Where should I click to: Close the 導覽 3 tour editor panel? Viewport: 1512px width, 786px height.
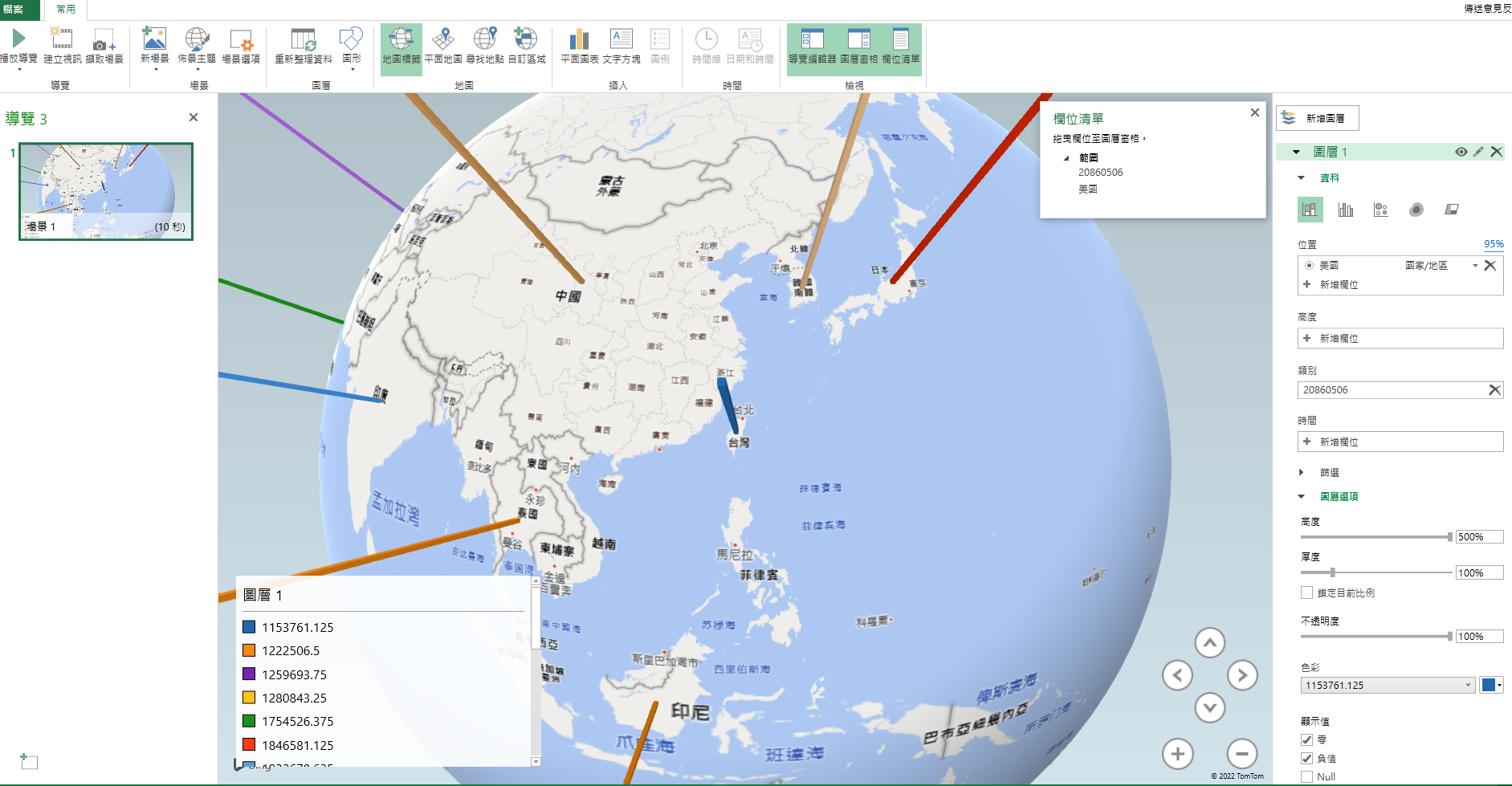[x=194, y=117]
